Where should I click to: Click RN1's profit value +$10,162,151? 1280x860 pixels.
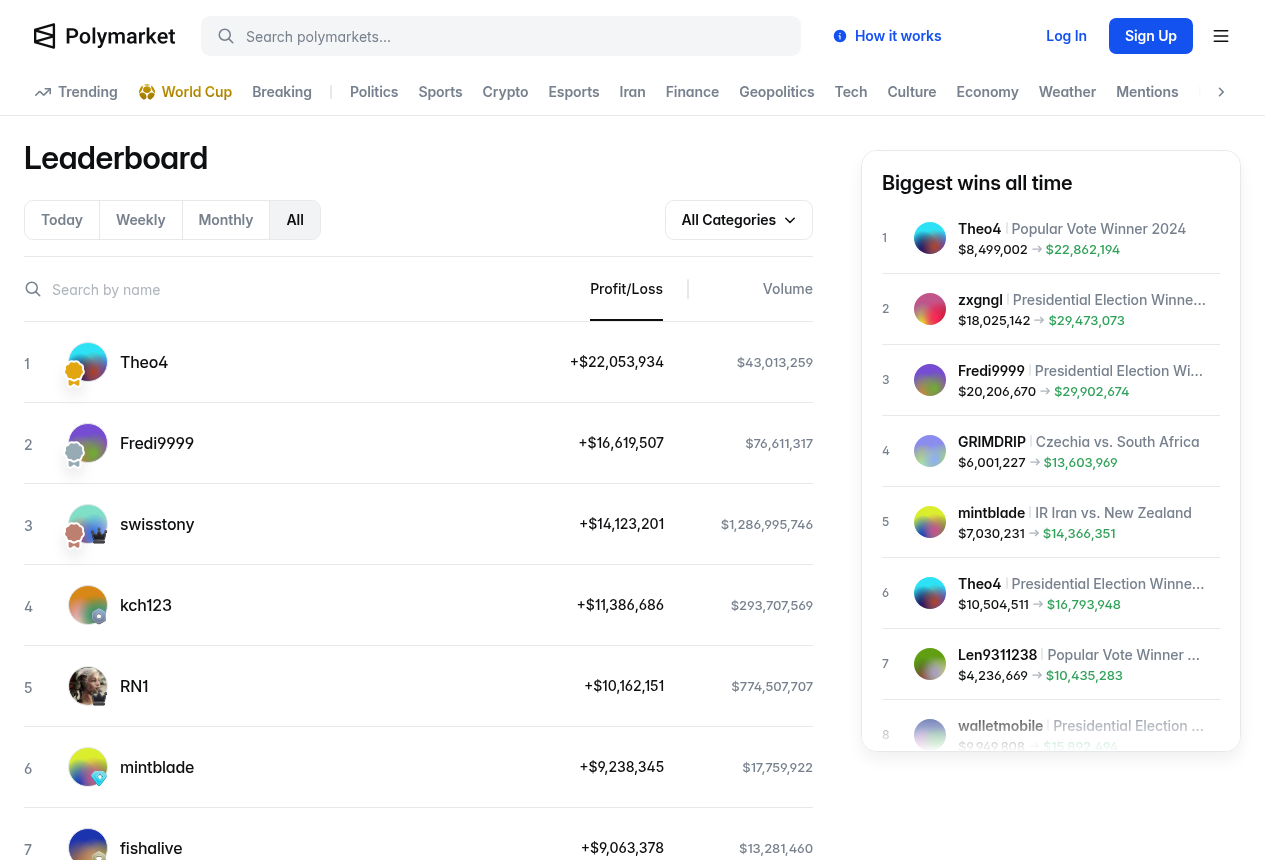624,686
